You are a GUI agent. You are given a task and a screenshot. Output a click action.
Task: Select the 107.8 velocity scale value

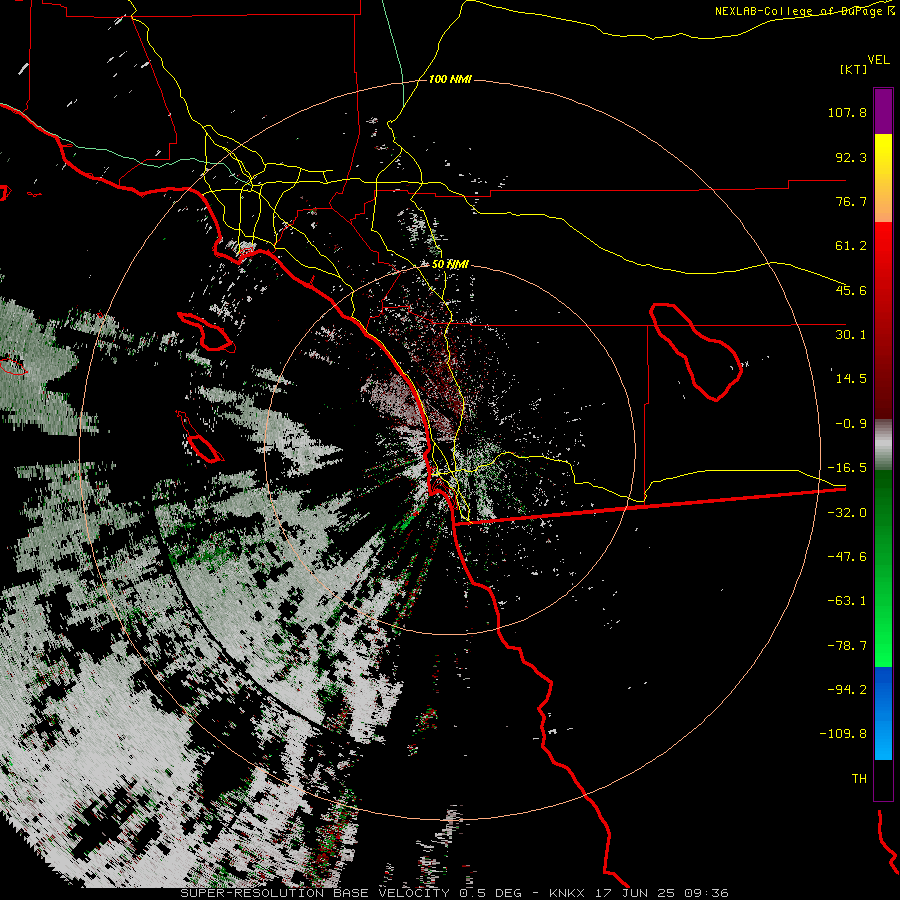847,112
